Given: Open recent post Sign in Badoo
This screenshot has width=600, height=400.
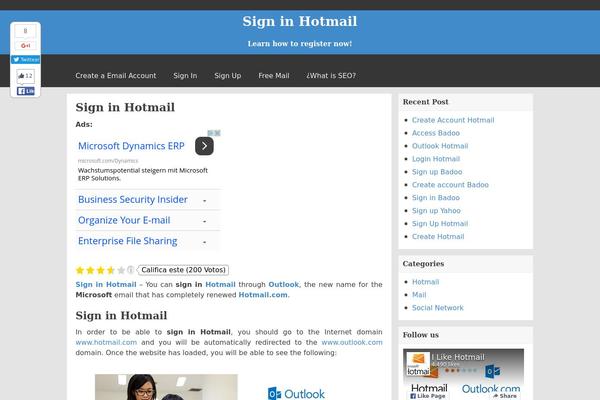Looking at the screenshot, I should point(436,198).
